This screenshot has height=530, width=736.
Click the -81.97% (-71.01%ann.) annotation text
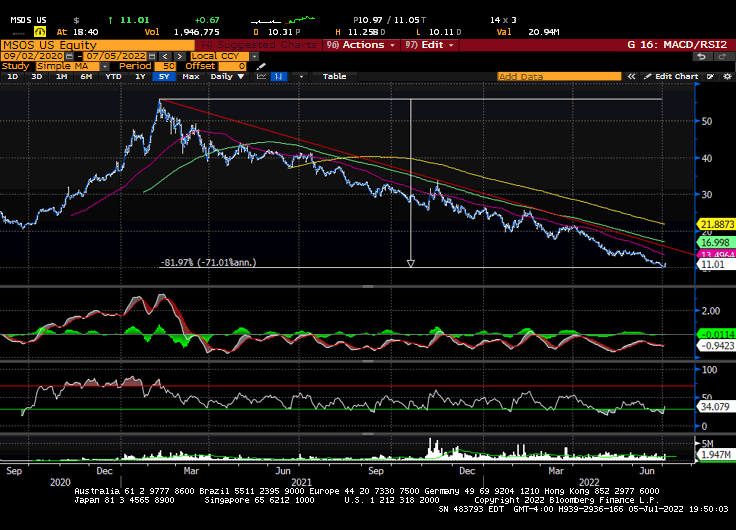pos(208,262)
